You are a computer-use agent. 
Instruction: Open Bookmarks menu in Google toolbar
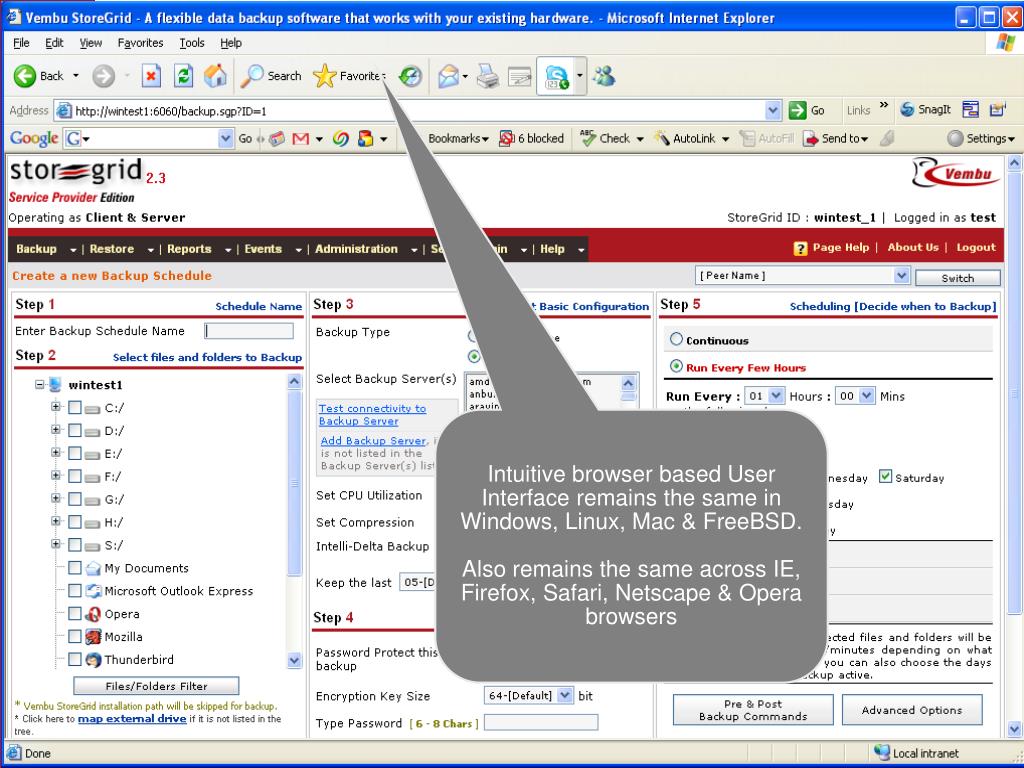click(458, 138)
